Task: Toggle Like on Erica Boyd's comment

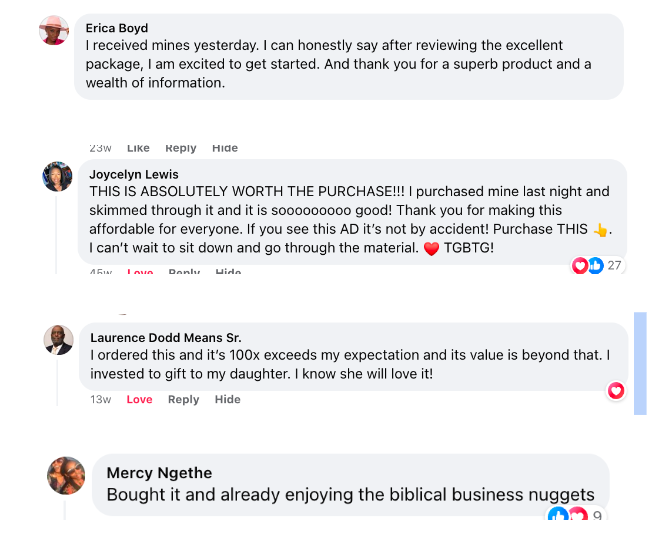Action: tap(138, 148)
